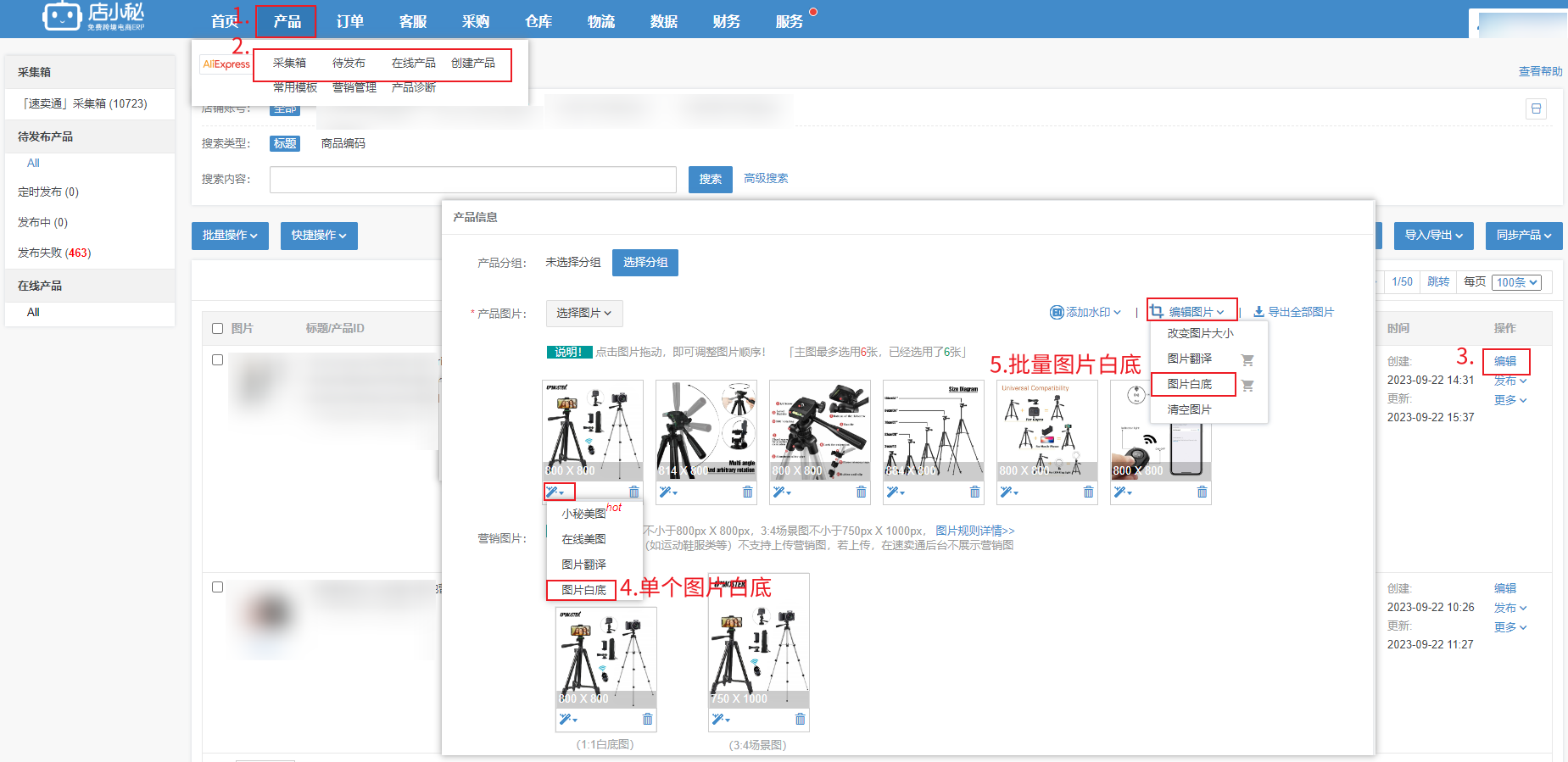Open wand menu for first tripod product image
The height and width of the screenshot is (762, 1568).
(x=555, y=492)
